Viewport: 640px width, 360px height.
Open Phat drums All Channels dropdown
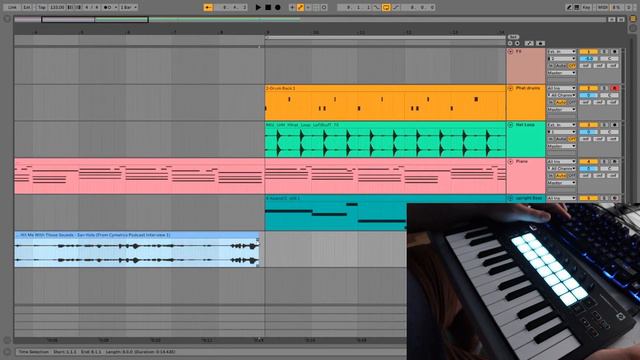(562, 95)
